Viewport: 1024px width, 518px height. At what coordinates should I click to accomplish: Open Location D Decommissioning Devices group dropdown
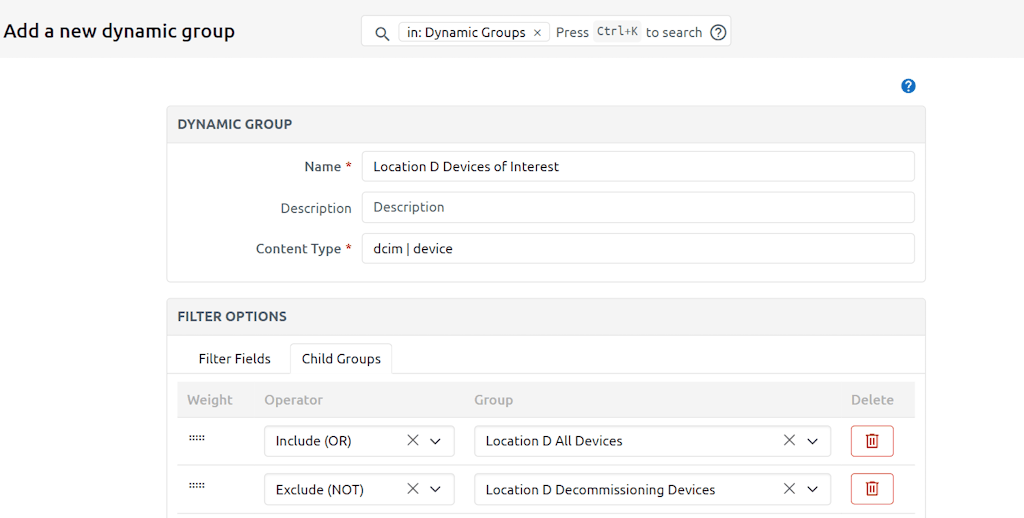click(x=812, y=489)
